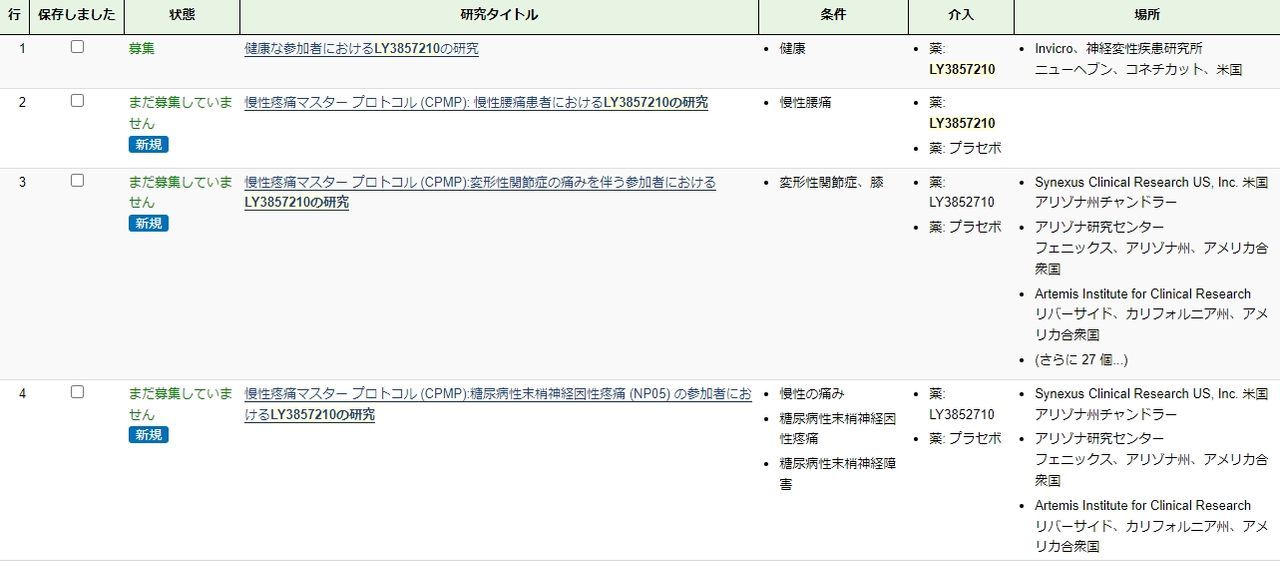The width and height of the screenshot is (1280, 561).
Task: Sort by the 状態 column header
Action: click(x=182, y=15)
